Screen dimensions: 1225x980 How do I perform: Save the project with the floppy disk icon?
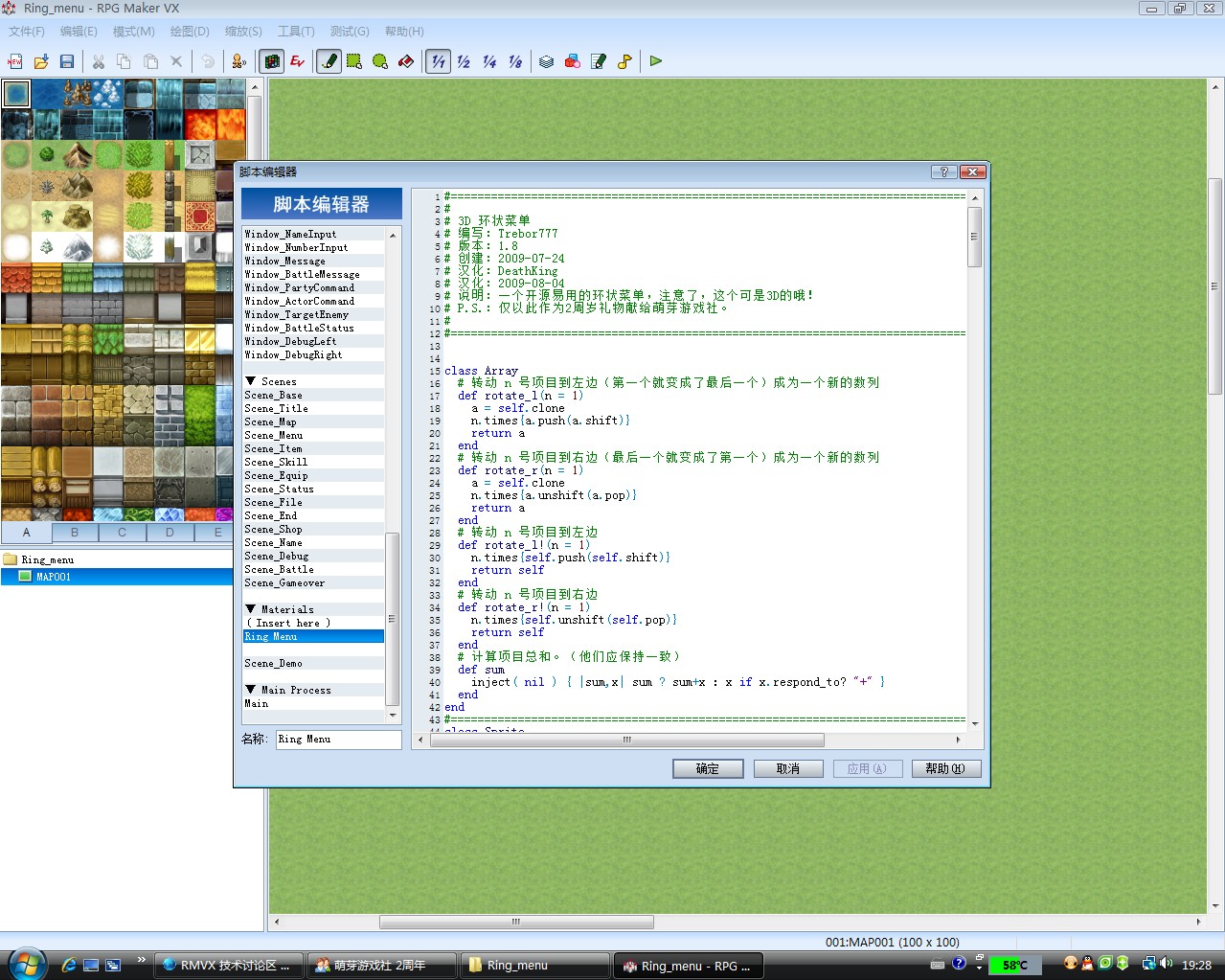tap(67, 61)
